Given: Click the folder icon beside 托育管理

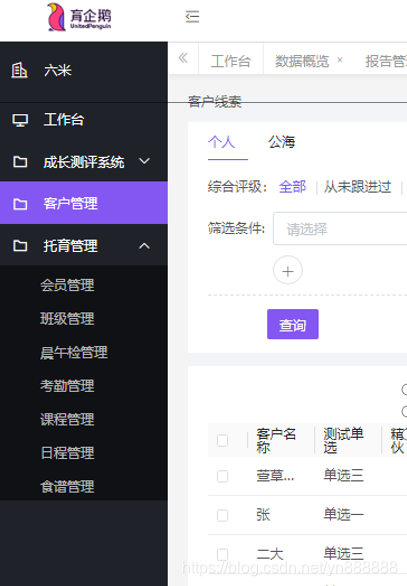Looking at the screenshot, I should click(20, 246).
